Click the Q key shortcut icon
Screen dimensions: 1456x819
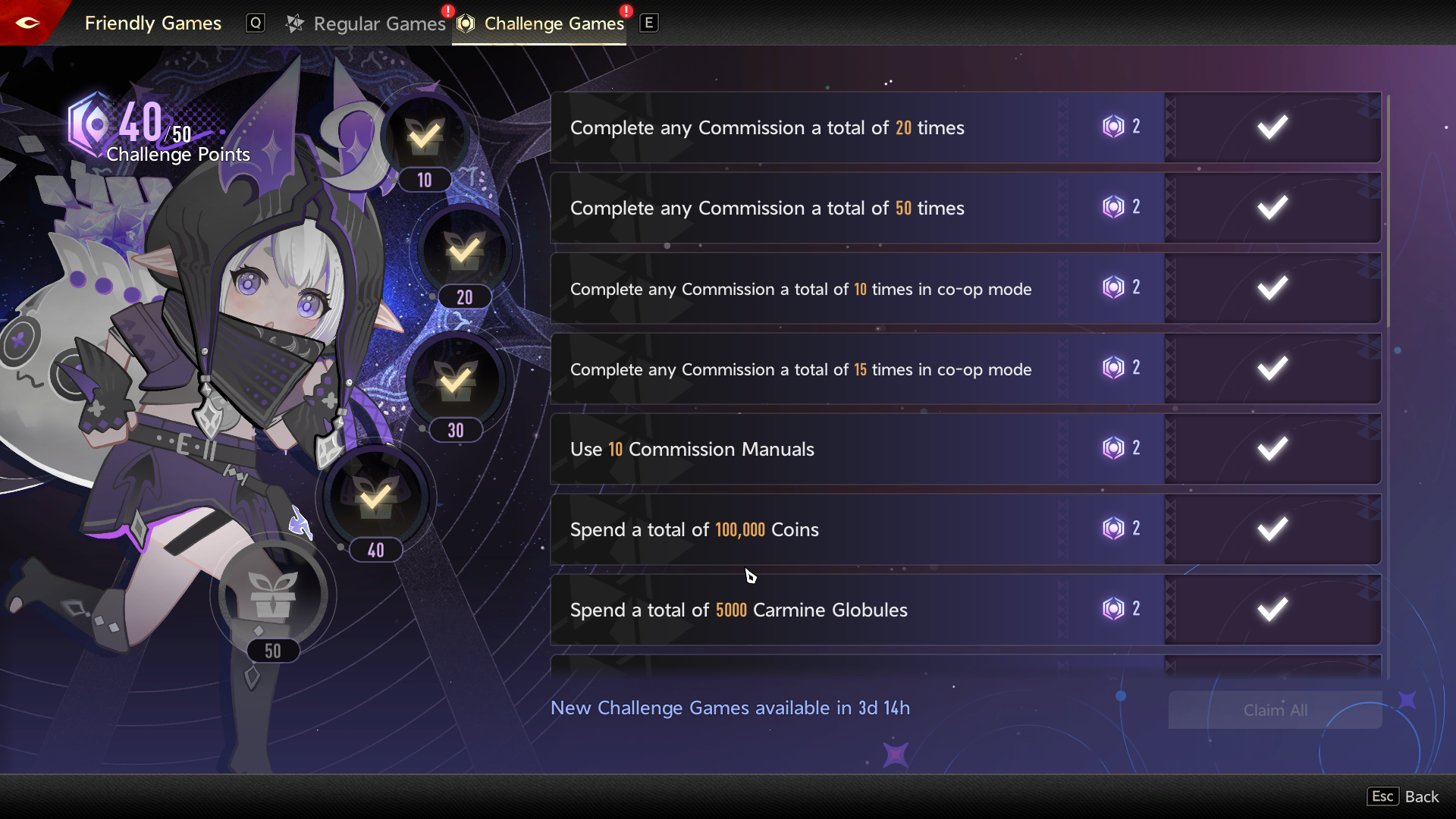tap(256, 23)
